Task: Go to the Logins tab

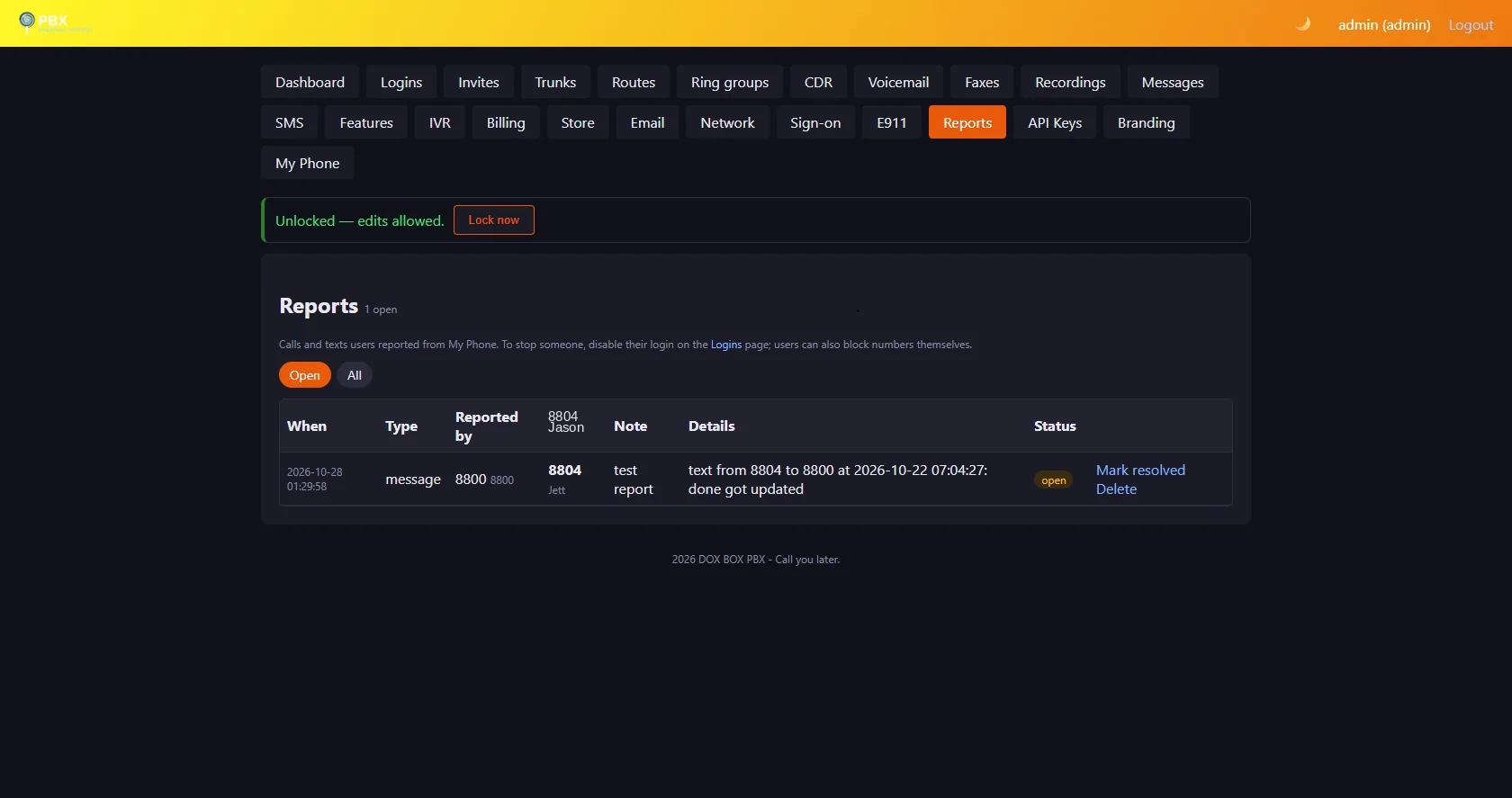Action: click(x=401, y=82)
